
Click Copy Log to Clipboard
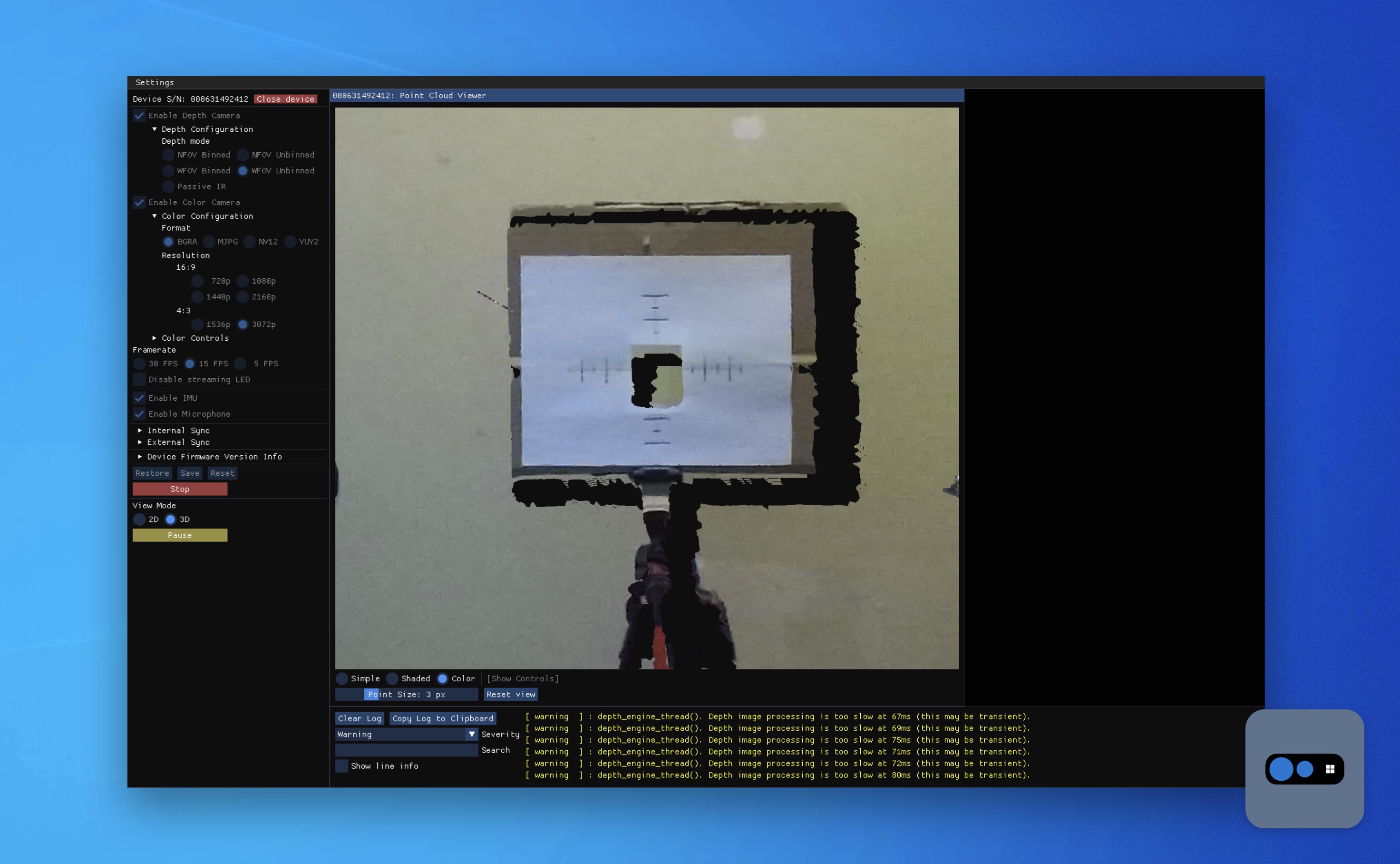tap(442, 718)
